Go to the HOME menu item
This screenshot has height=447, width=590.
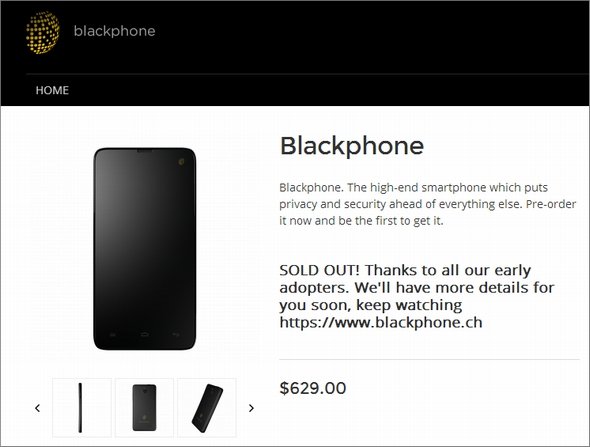52,90
